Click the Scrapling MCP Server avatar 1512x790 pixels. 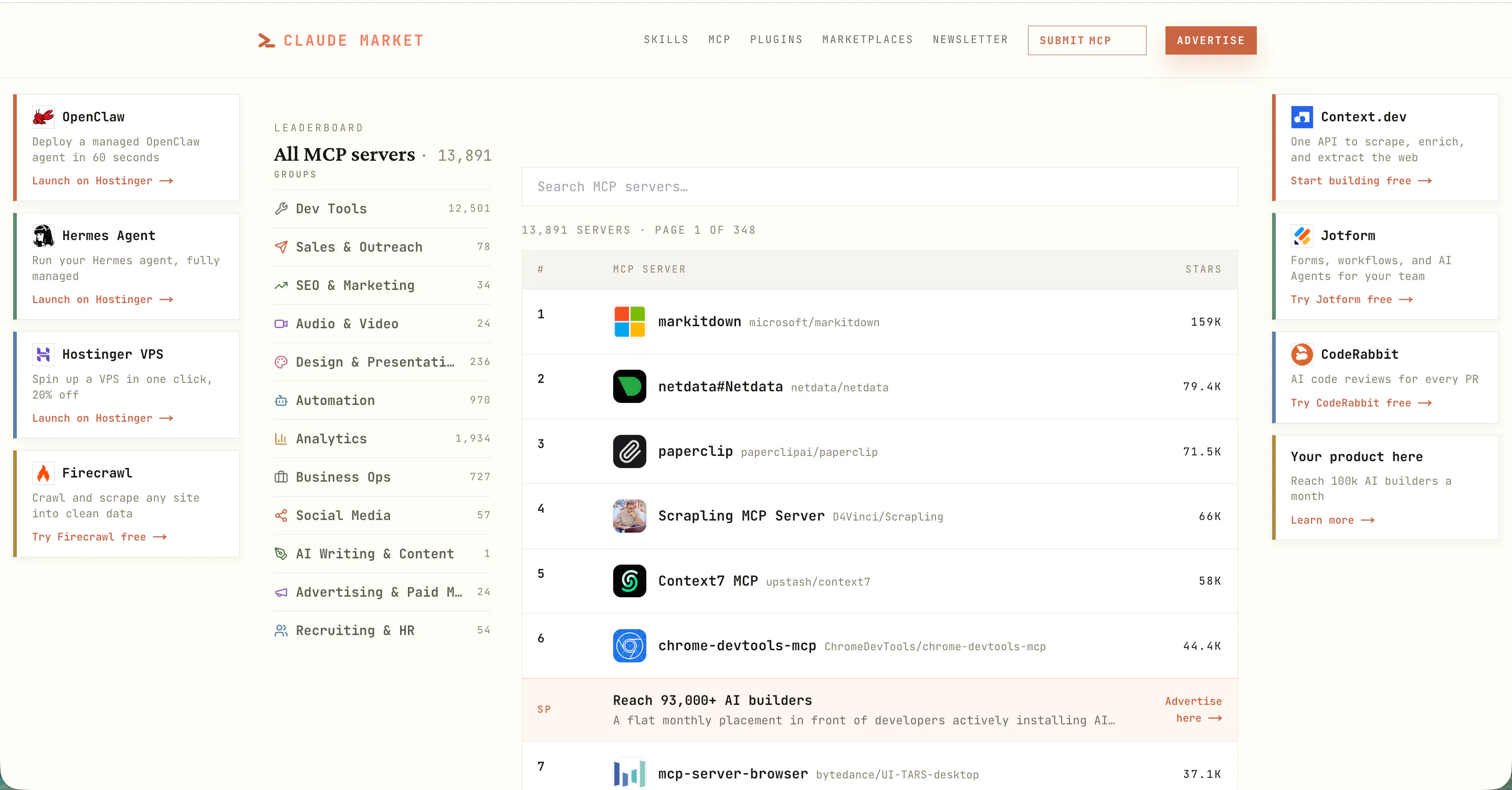click(x=629, y=516)
